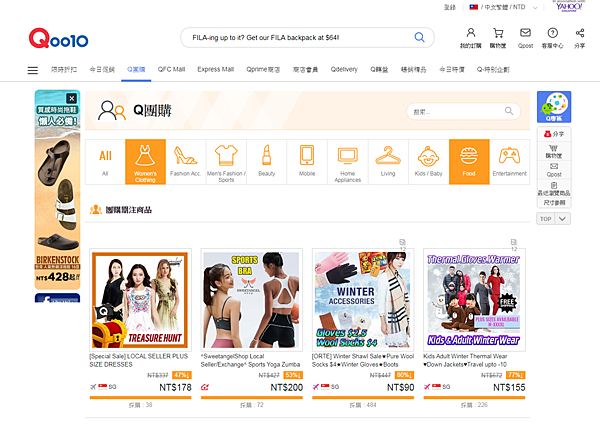Open recently viewed items in right sidebar
The image size is (600, 427).
tap(554, 189)
